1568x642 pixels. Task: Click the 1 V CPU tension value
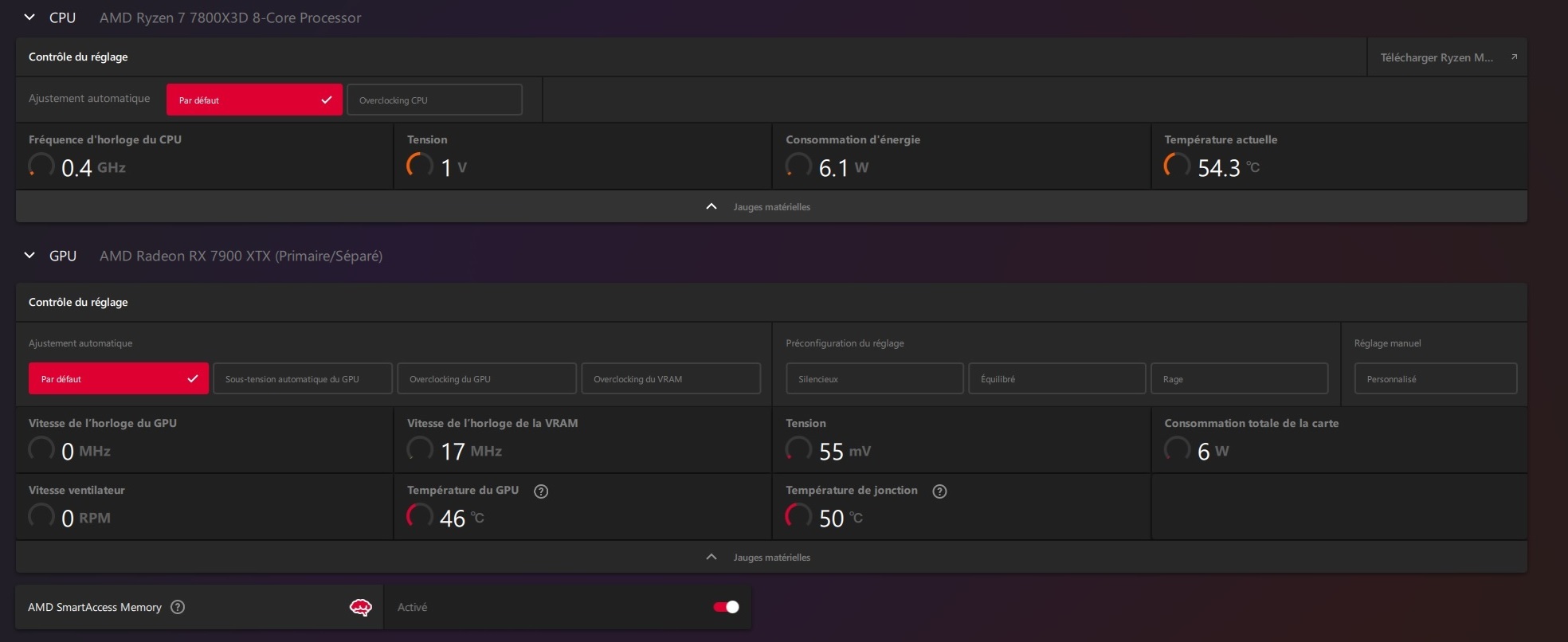pyautogui.click(x=453, y=167)
